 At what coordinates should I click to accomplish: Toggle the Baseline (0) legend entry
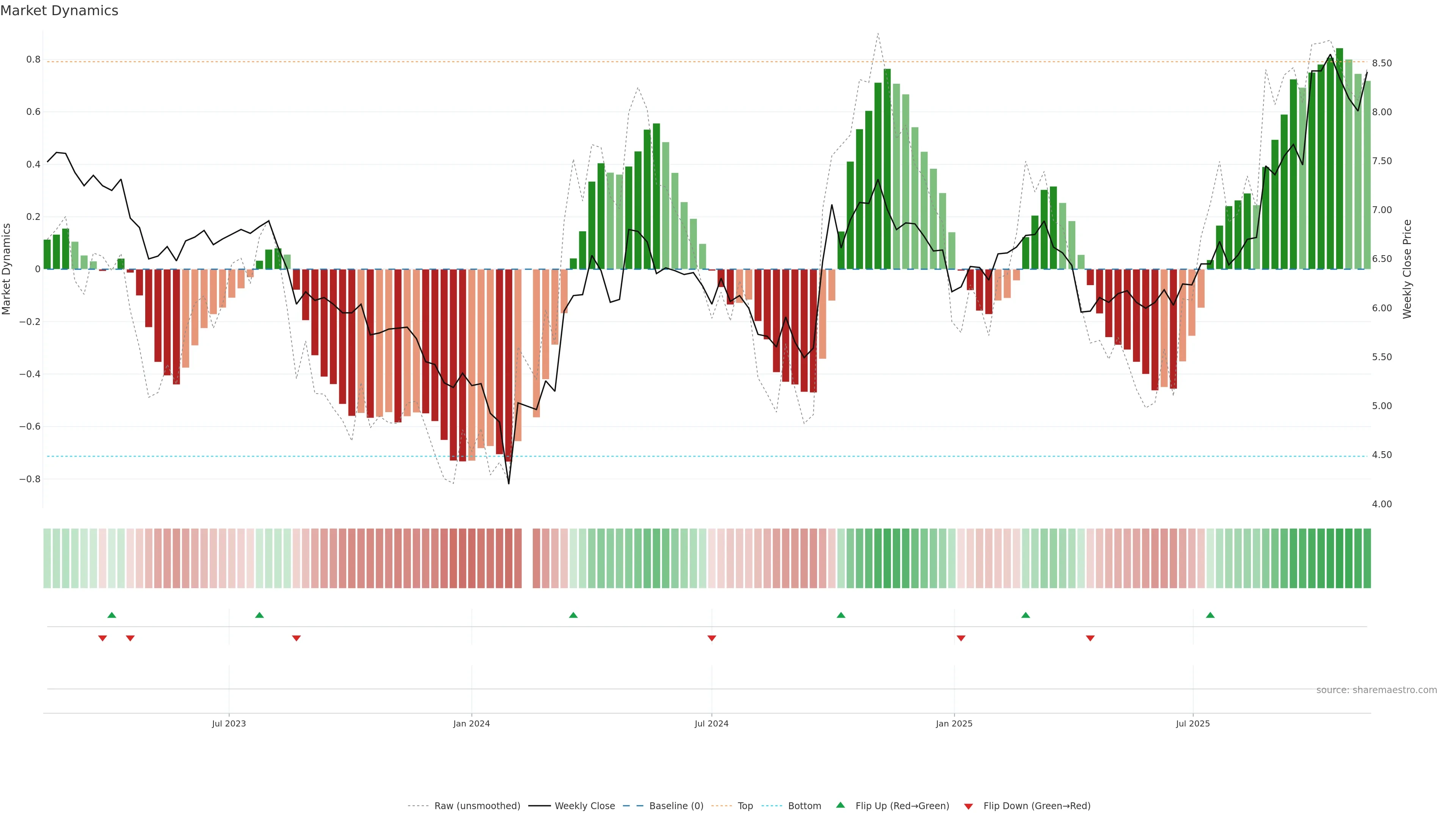(x=676, y=806)
